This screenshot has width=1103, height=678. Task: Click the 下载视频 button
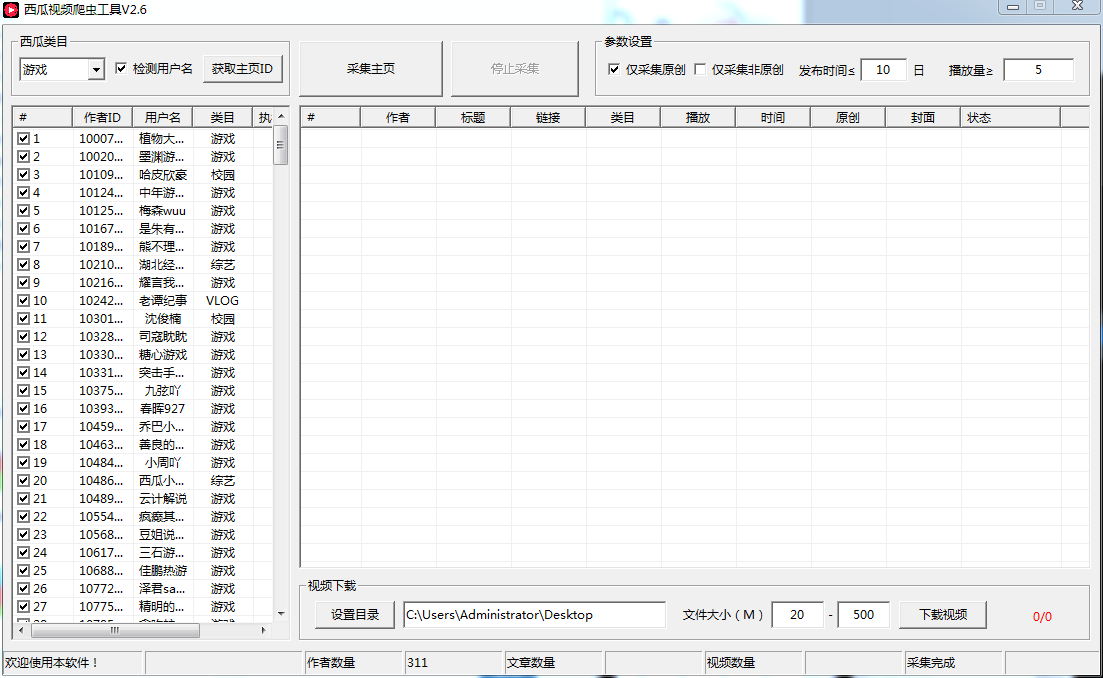(x=942, y=615)
